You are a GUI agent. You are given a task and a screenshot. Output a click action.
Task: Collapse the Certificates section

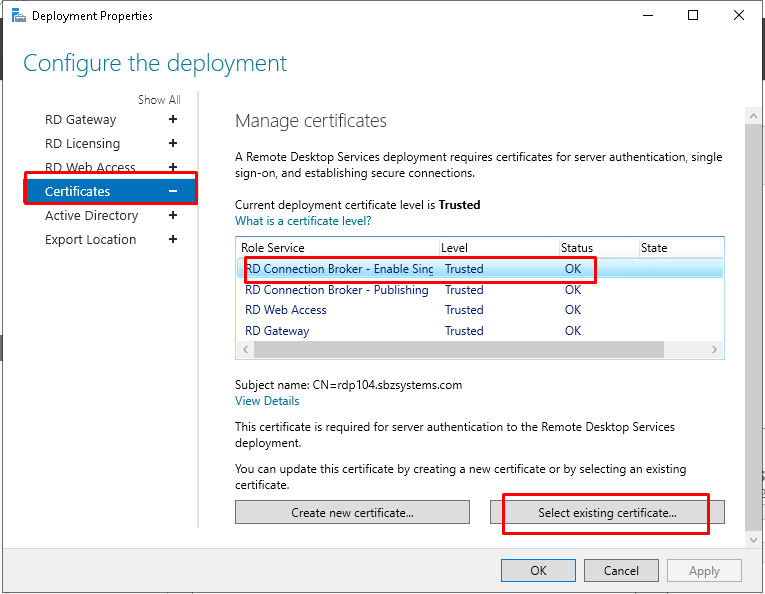pyautogui.click(x=173, y=191)
